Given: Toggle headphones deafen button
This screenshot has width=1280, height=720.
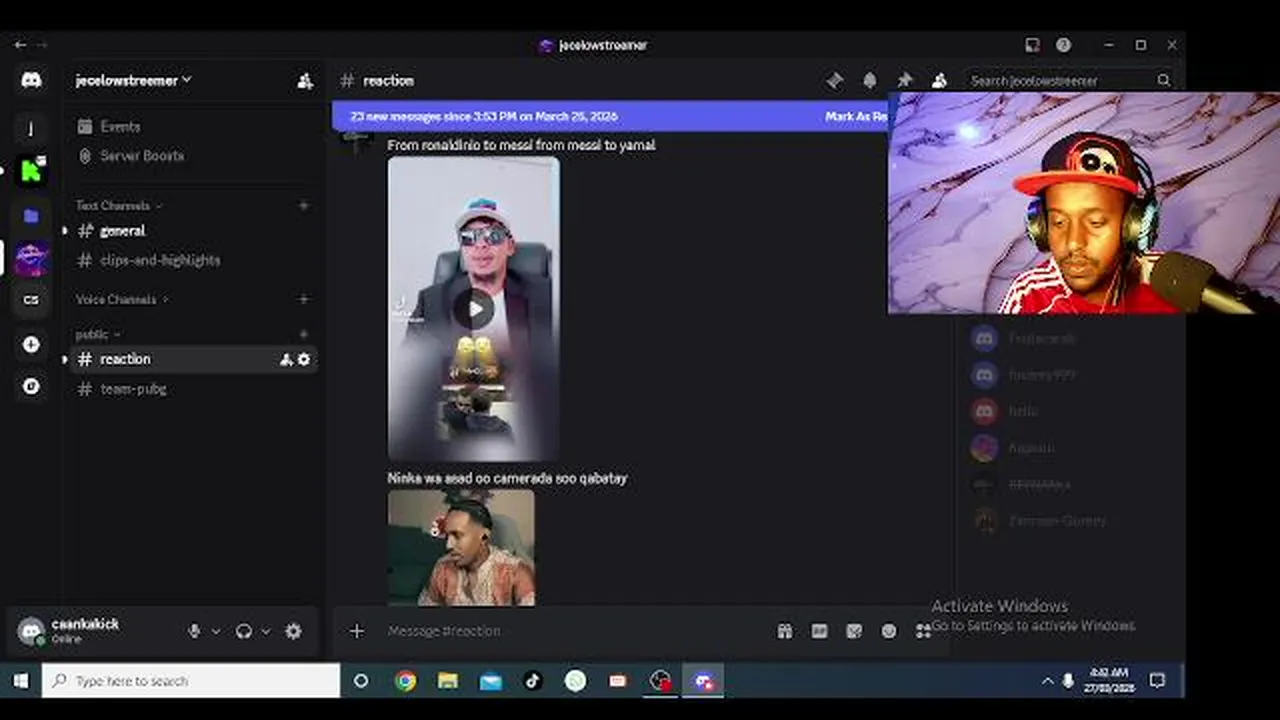Looking at the screenshot, I should coord(243,631).
